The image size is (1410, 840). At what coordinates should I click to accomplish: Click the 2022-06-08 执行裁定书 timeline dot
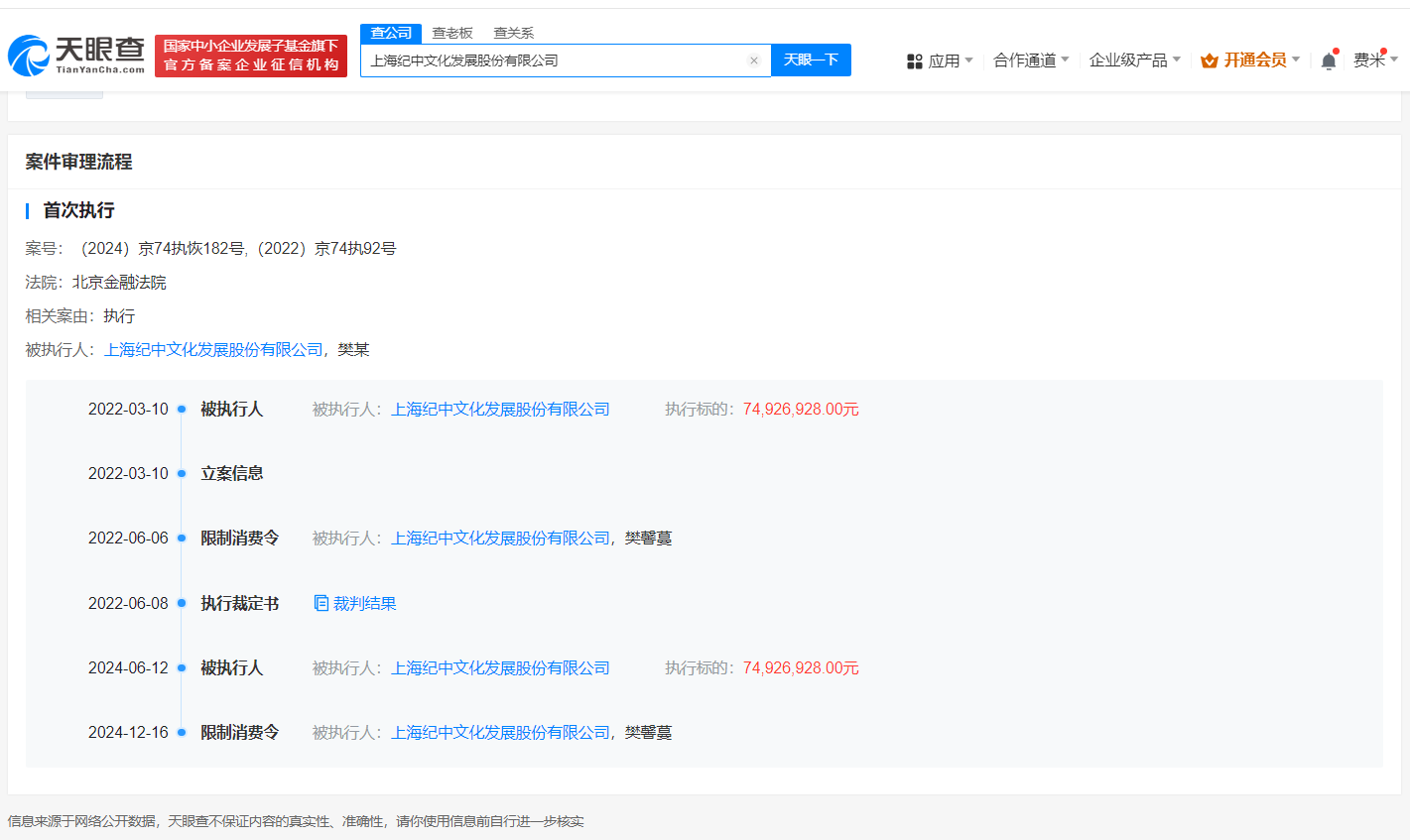click(182, 603)
